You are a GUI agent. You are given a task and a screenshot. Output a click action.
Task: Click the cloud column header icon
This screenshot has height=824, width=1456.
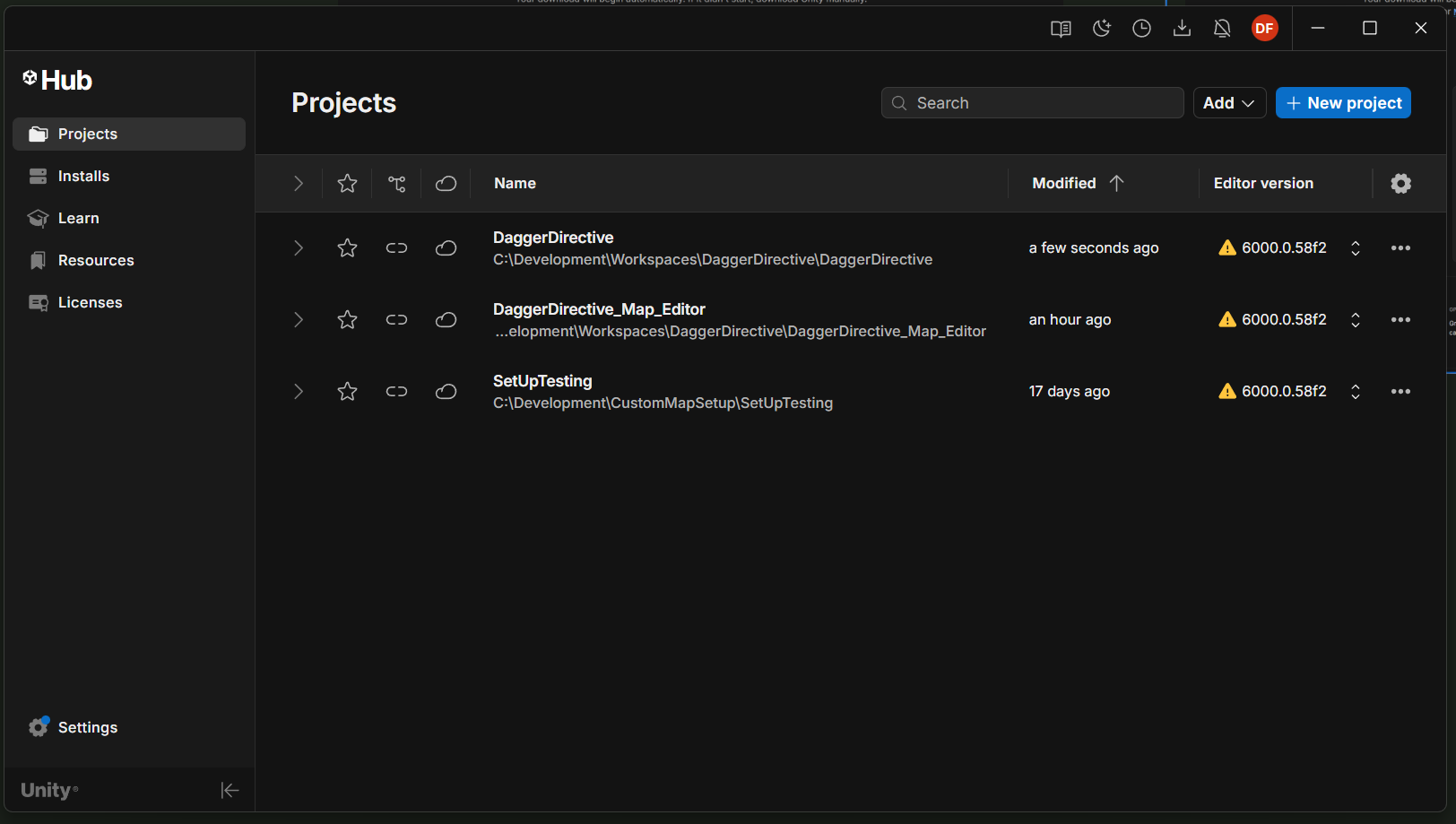pos(446,184)
